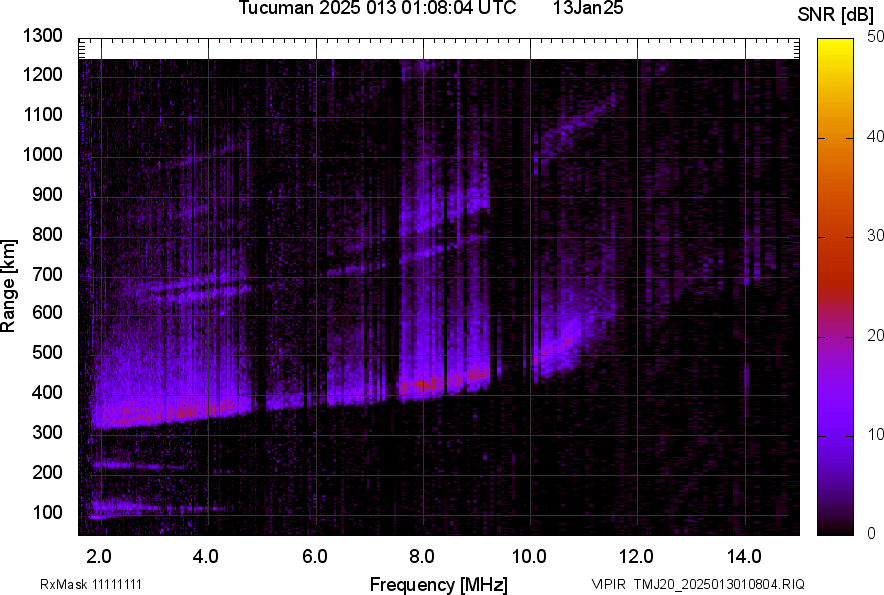Click the 'Frequency [MHz]' axis label
This screenshot has width=884, height=595.
(x=439, y=584)
